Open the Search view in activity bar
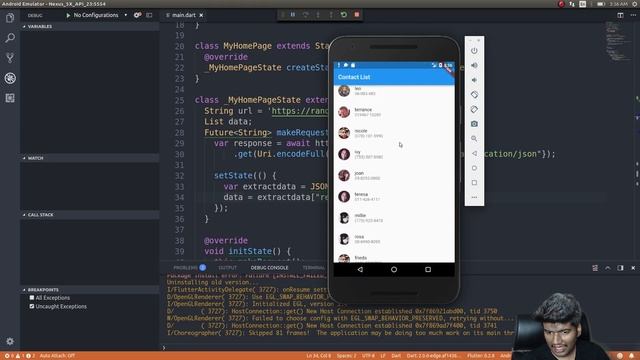The width and height of the screenshot is (640, 360). [10, 38]
